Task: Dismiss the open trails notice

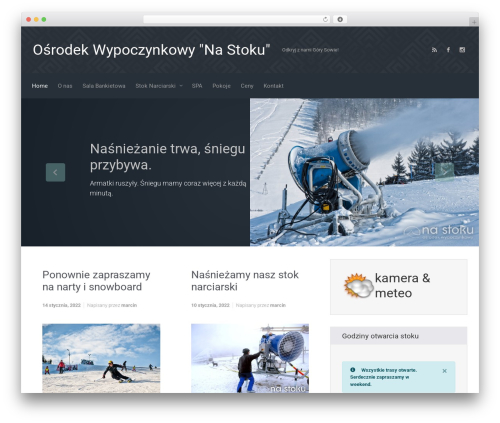Action: pos(444,371)
